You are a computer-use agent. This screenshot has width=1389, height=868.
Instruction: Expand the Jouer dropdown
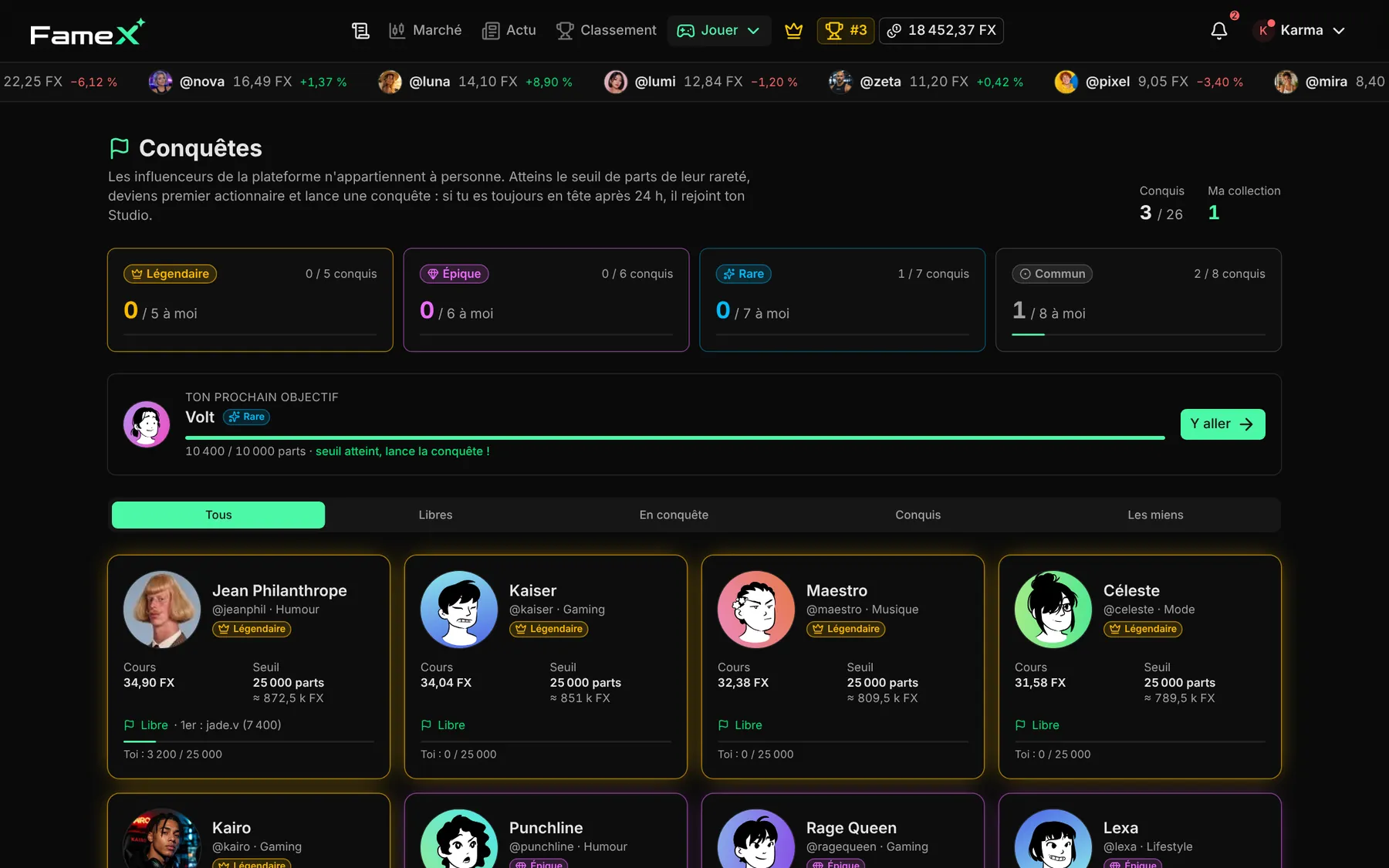tap(718, 31)
